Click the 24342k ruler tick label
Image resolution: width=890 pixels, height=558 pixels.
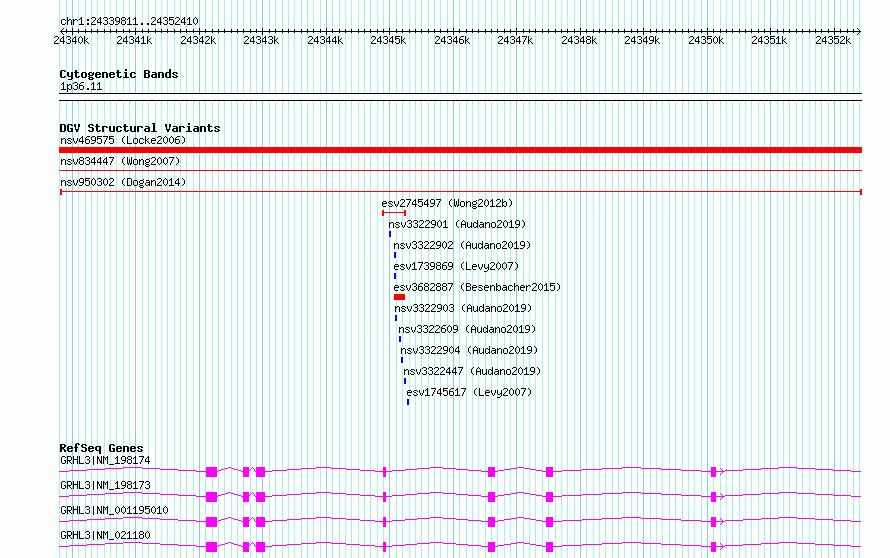pos(198,40)
